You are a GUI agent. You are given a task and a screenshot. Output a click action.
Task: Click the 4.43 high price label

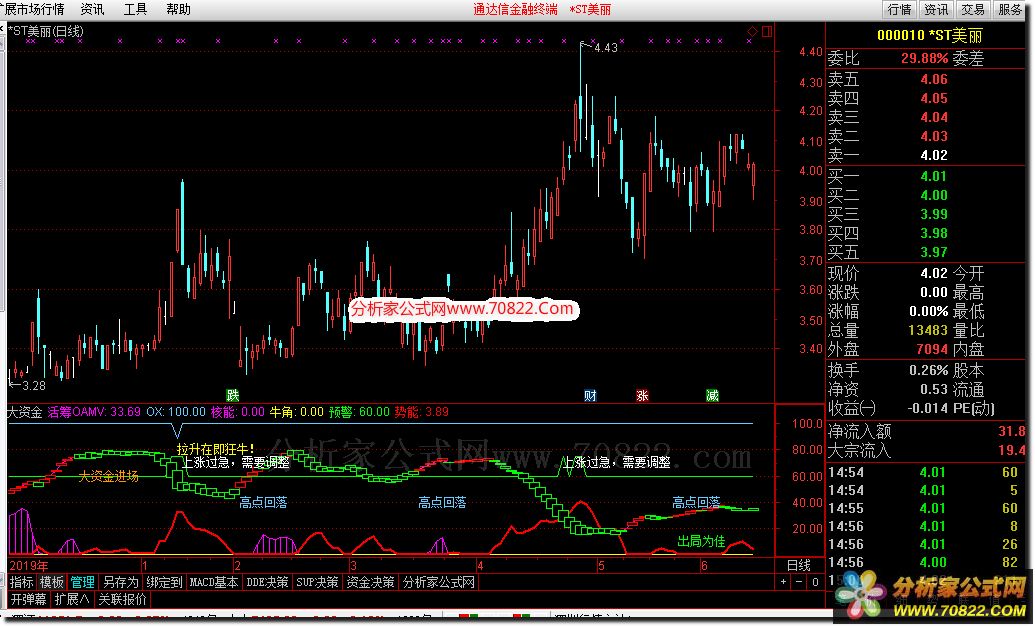click(x=605, y=48)
